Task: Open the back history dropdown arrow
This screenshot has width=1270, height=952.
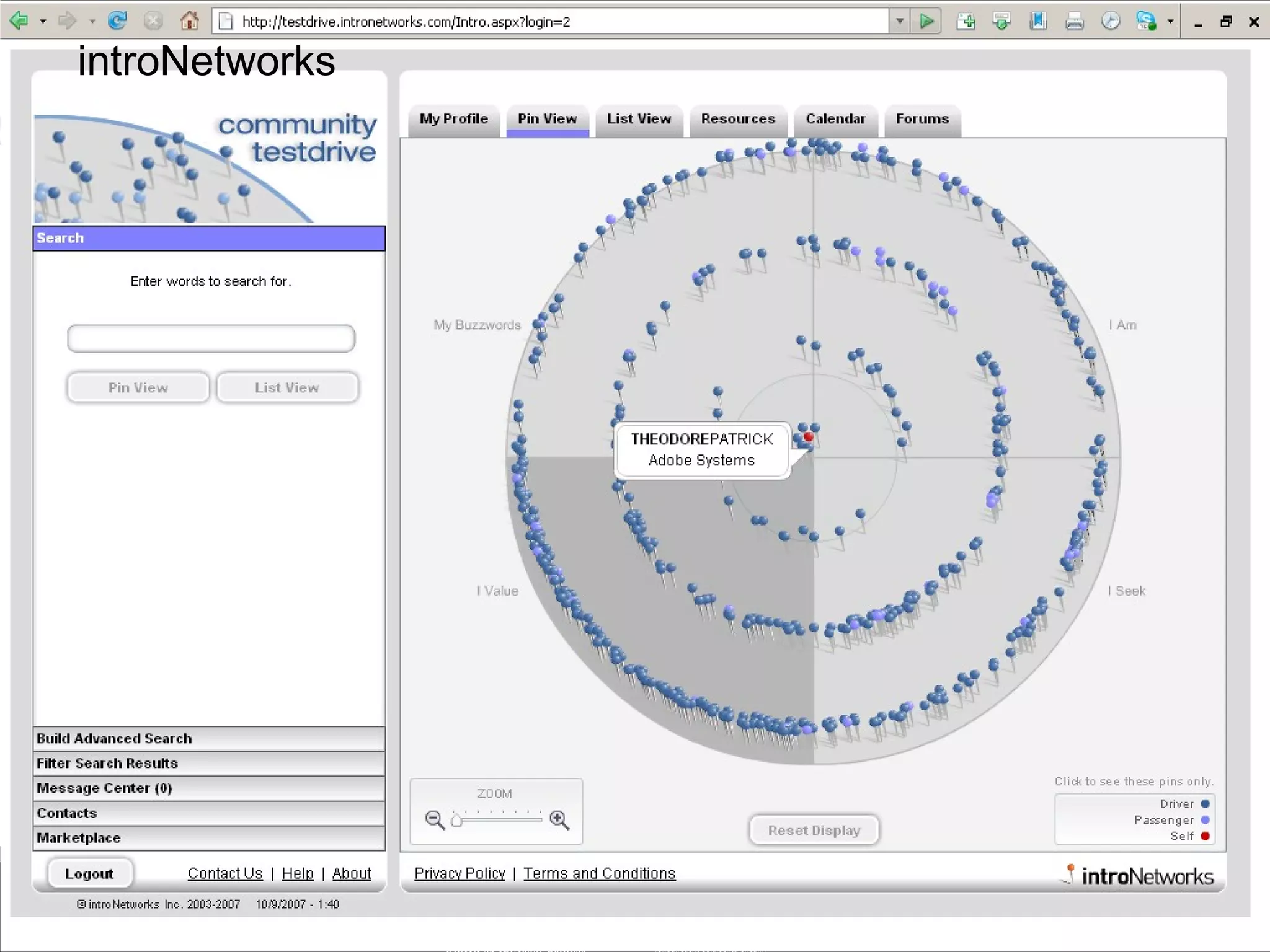Action: click(43, 22)
